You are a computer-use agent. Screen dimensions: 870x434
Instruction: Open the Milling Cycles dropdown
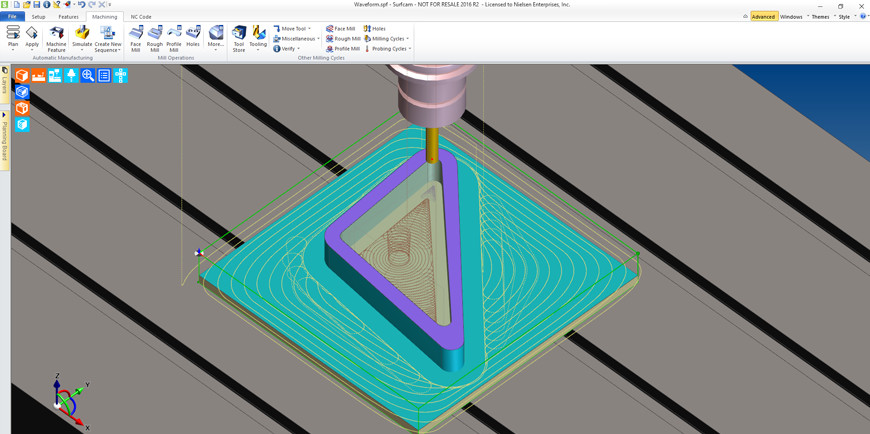pos(387,38)
